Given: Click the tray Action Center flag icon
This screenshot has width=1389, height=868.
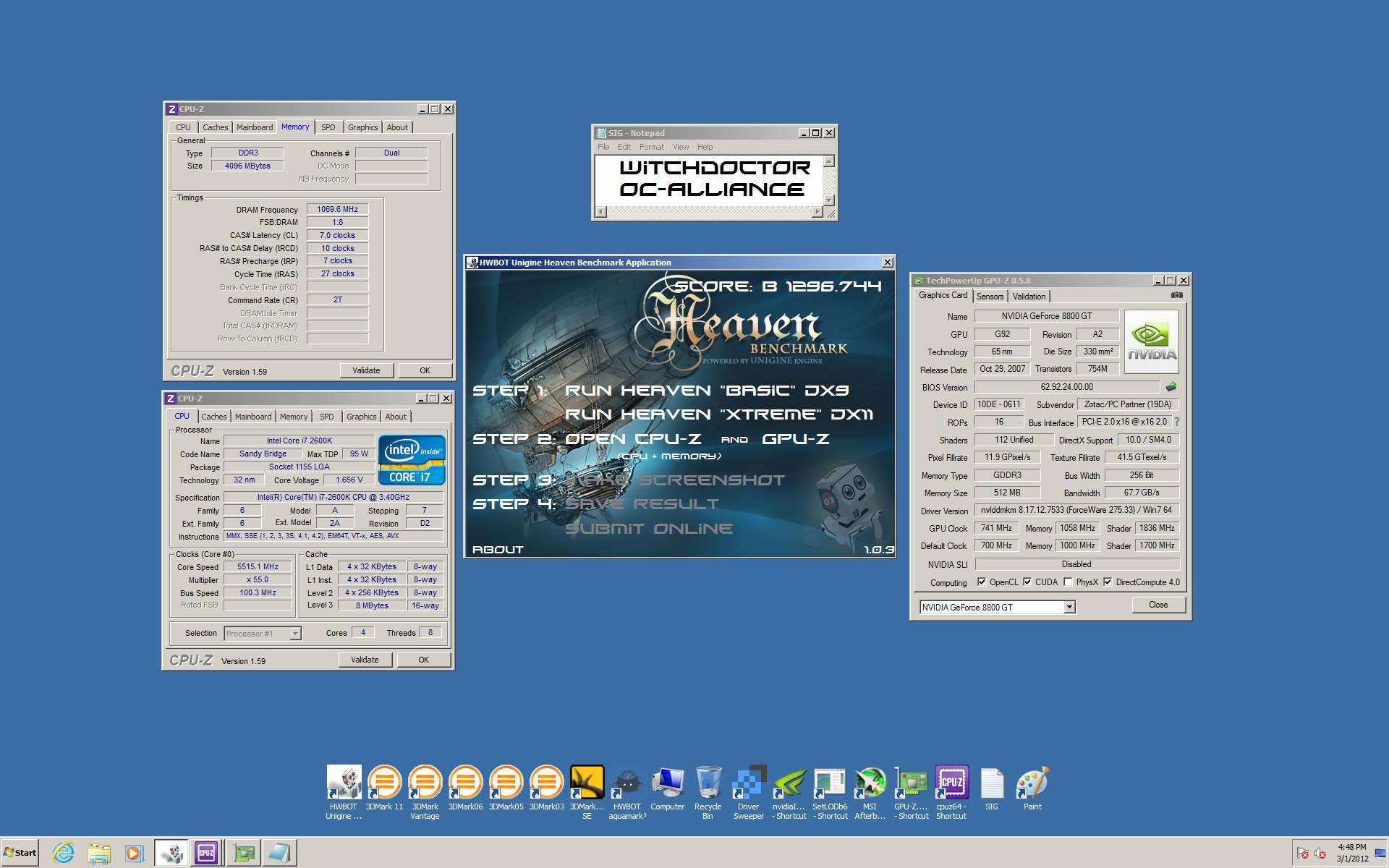Looking at the screenshot, I should [x=1303, y=853].
